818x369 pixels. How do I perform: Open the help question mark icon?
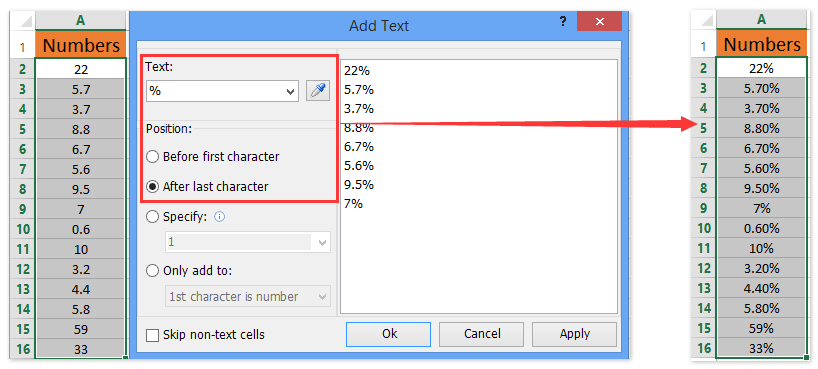(x=563, y=22)
